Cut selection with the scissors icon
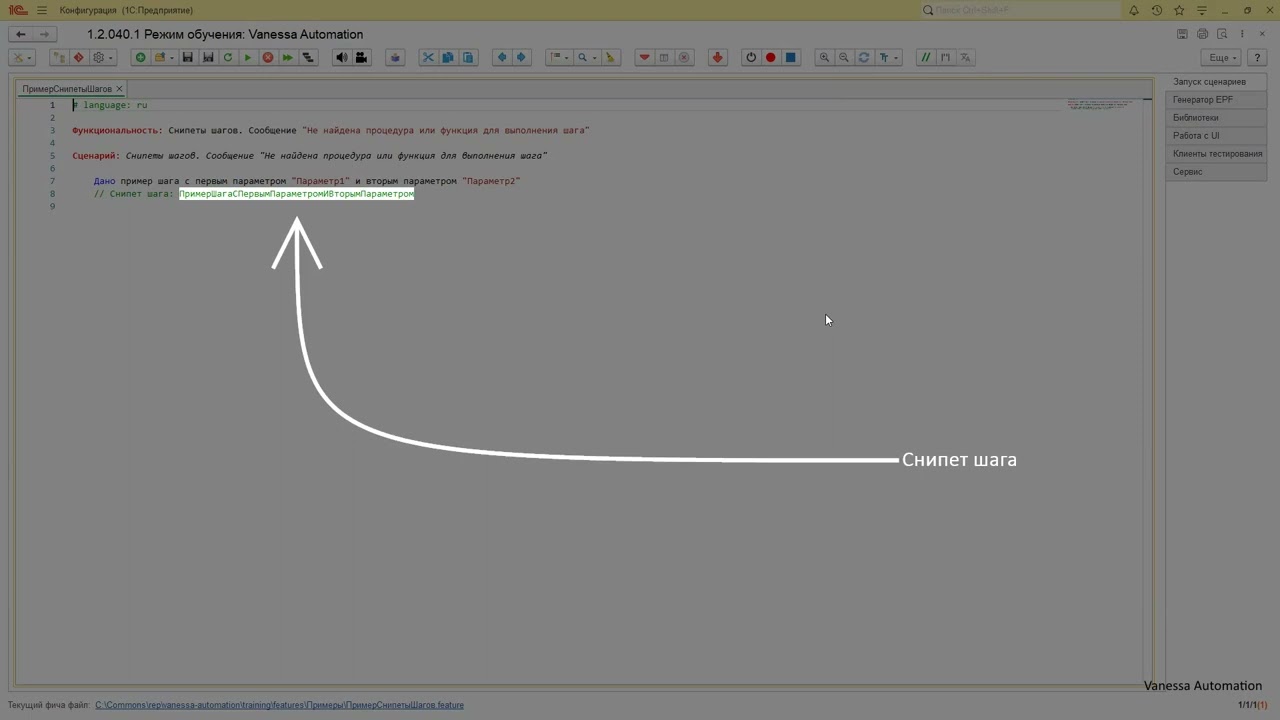This screenshot has height=720, width=1280. (x=428, y=57)
